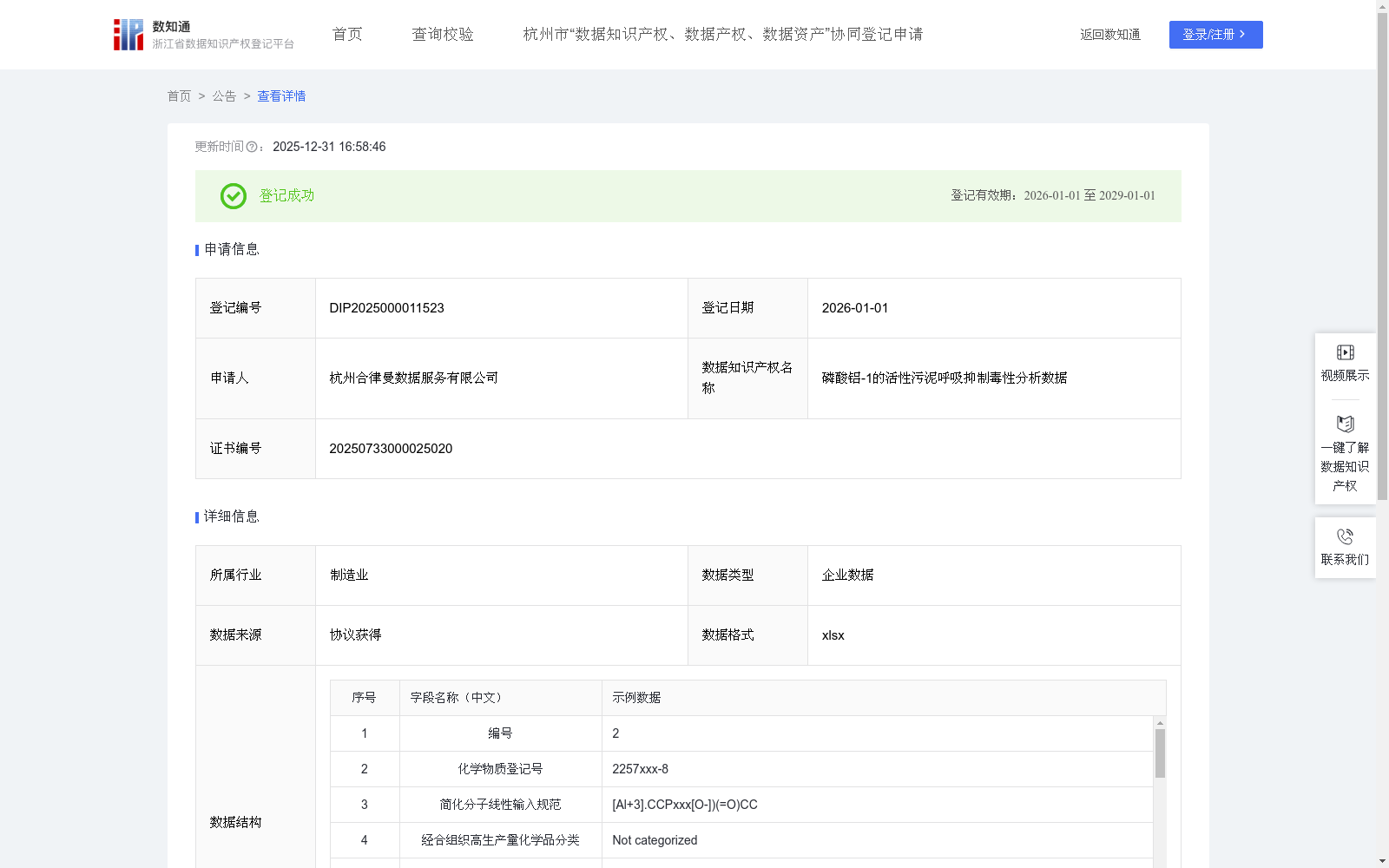Select applicant 杭州合偉曼数据服务有限公司
Screen dimensions: 1389x868
[414, 378]
